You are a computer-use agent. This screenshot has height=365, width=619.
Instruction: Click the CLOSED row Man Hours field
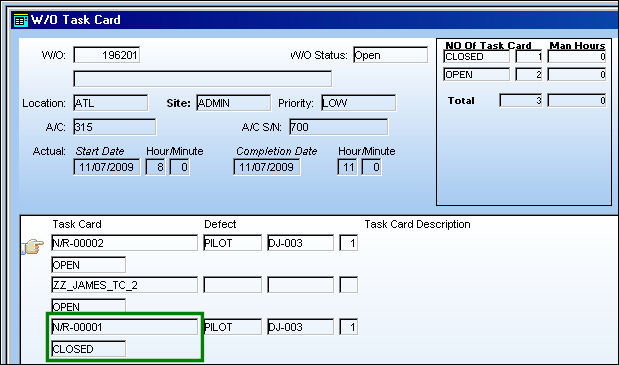coord(577,57)
